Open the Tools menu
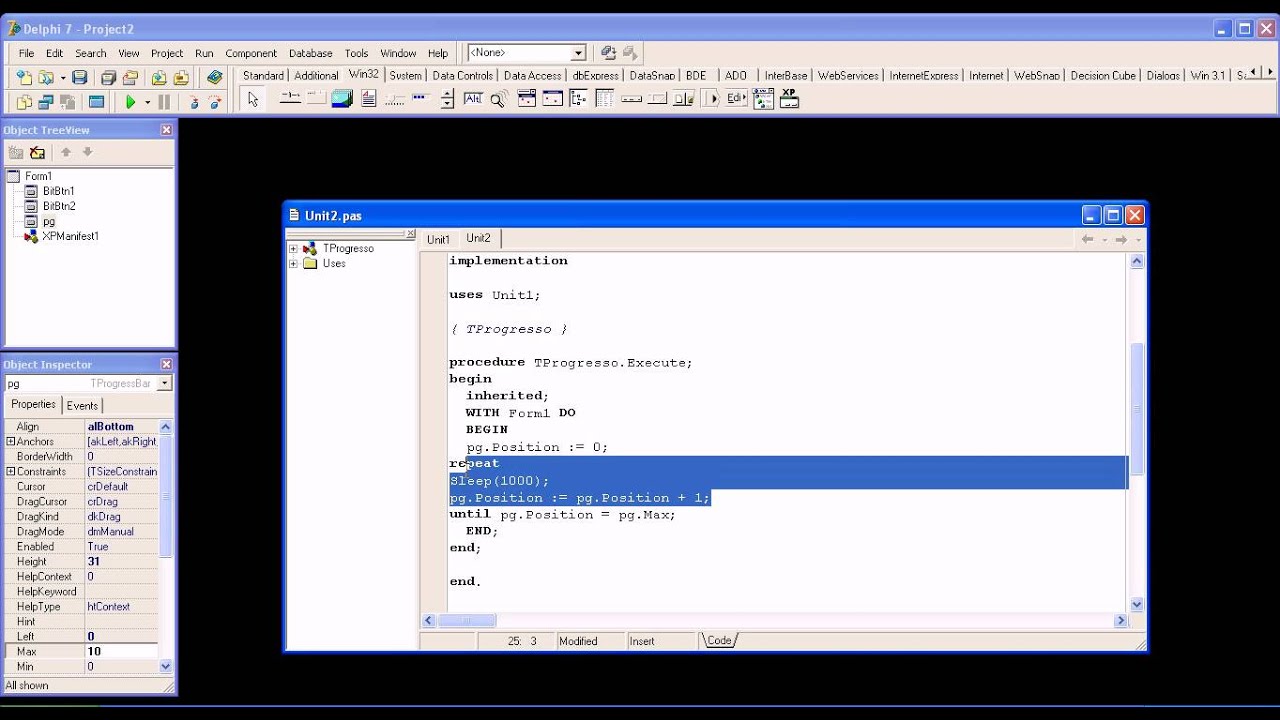Viewport: 1280px width, 720px height. tap(357, 53)
